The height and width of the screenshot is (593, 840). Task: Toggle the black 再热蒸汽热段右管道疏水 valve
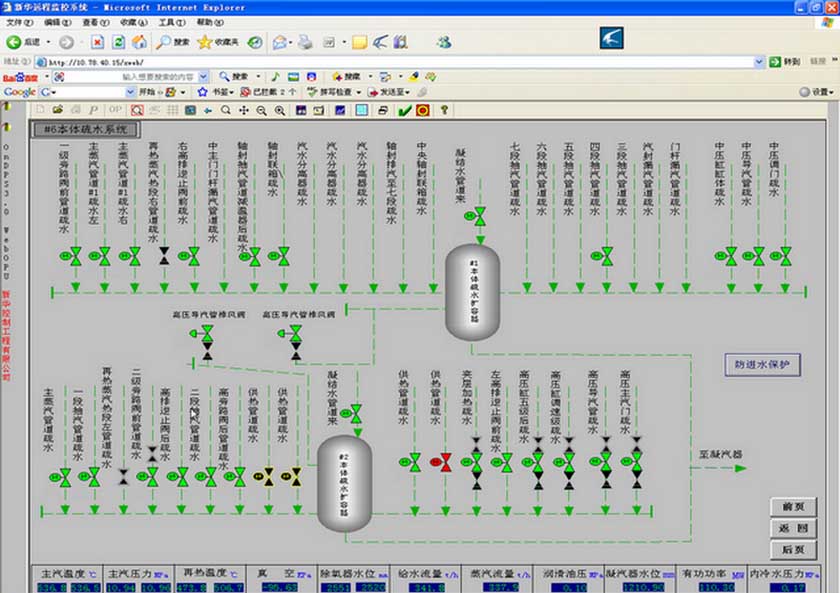[163, 257]
